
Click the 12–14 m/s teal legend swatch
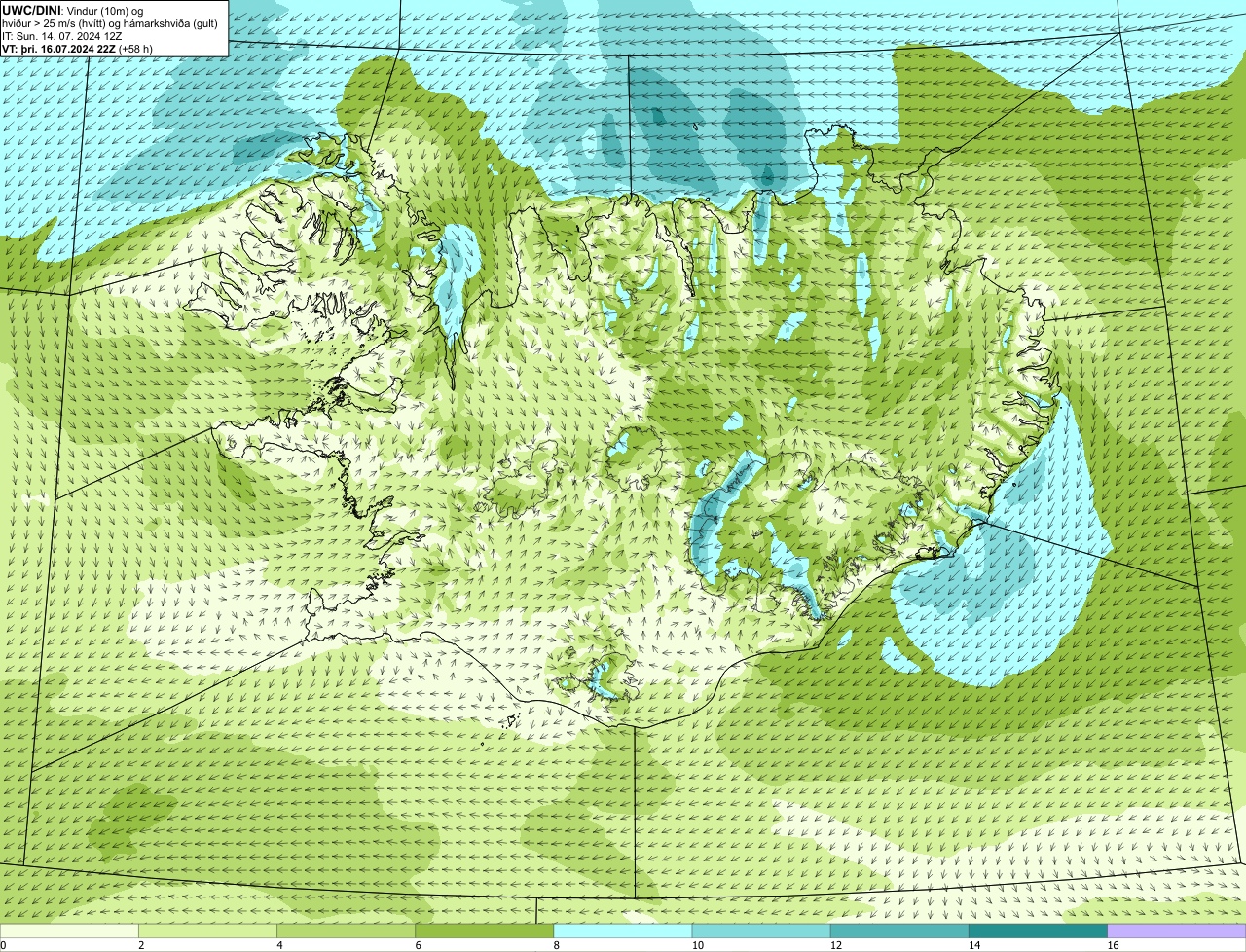899,932
